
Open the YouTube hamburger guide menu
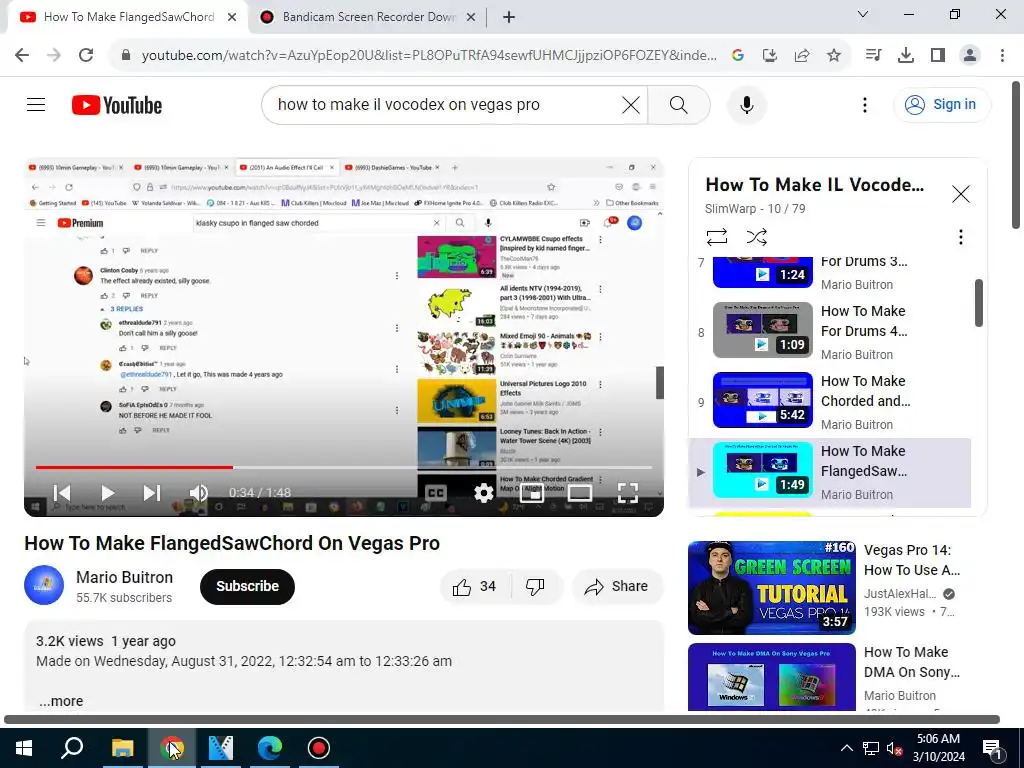[x=36, y=104]
